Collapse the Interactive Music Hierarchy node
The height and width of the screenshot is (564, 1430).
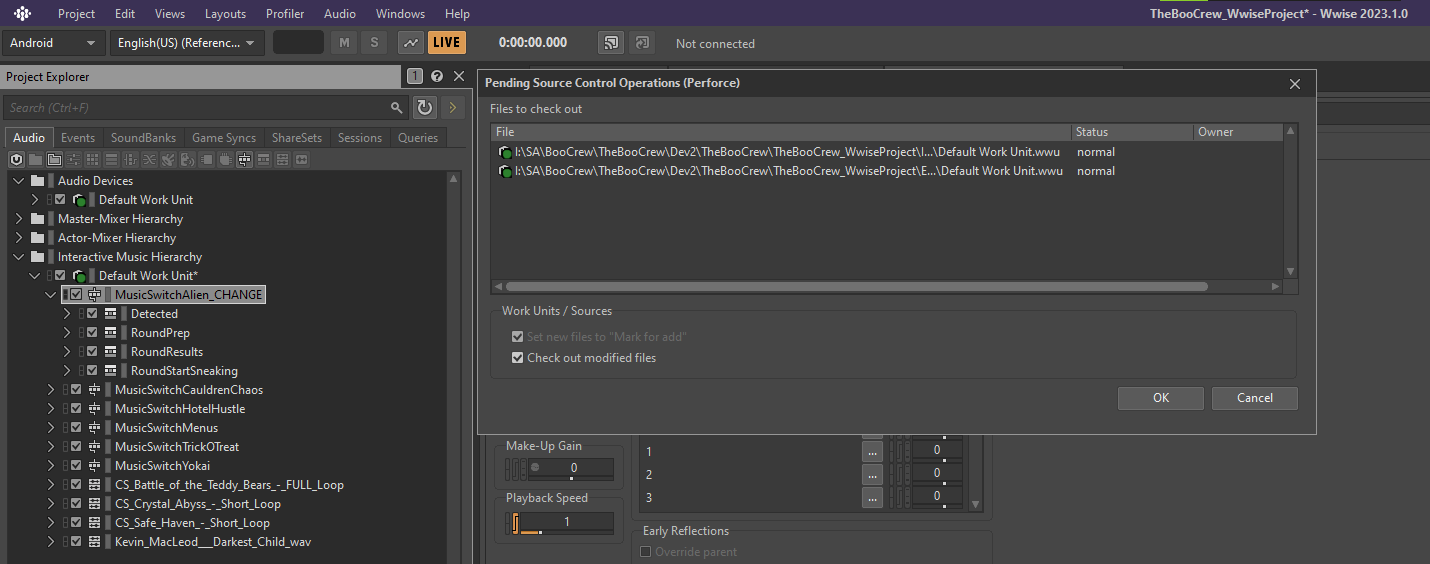click(x=19, y=257)
